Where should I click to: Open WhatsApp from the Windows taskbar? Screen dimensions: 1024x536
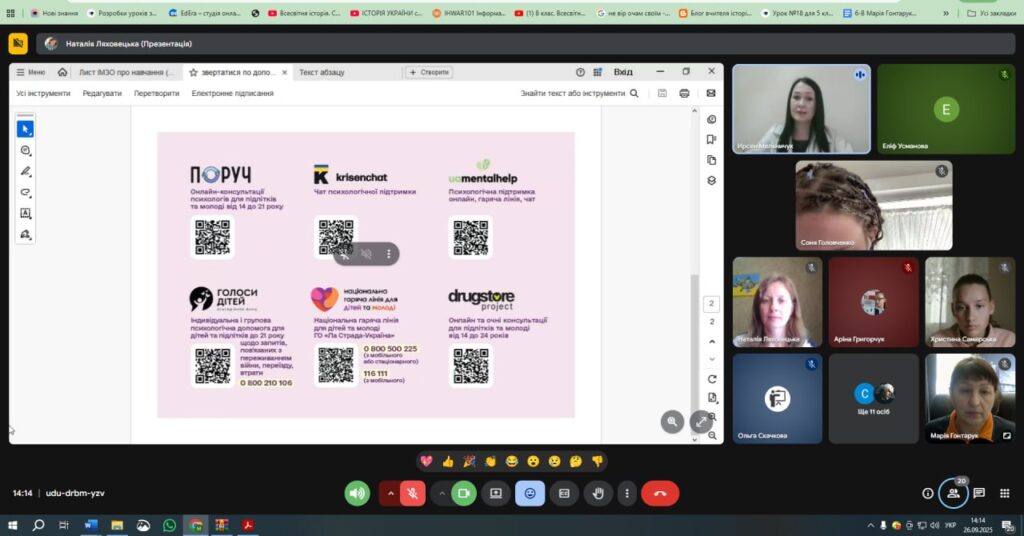click(169, 525)
